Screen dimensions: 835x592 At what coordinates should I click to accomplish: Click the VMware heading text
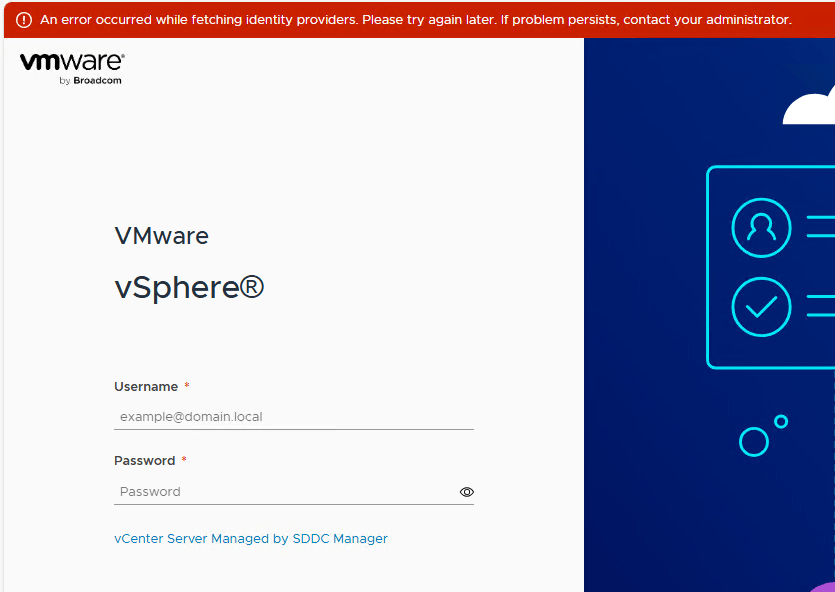click(161, 237)
